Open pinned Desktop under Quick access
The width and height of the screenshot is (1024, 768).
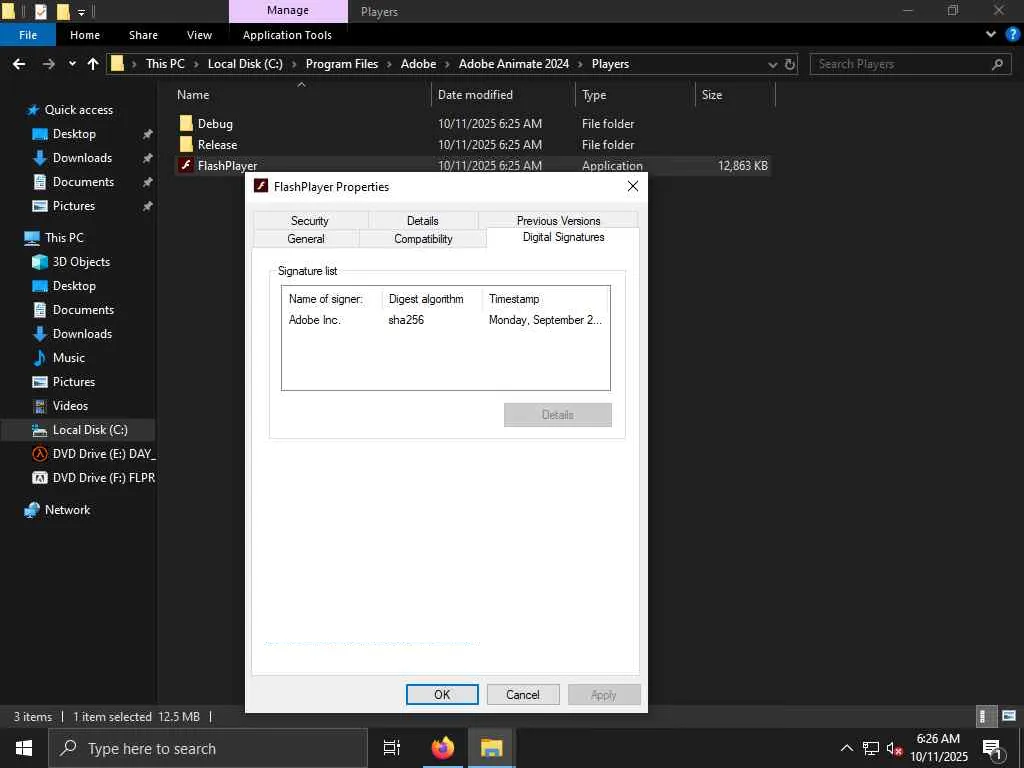coord(74,134)
